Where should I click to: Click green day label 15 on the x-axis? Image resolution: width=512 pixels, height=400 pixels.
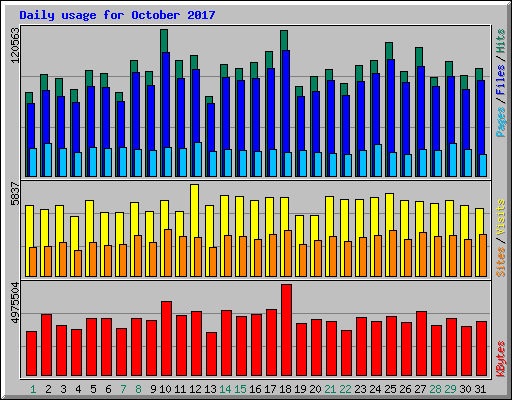point(240,389)
